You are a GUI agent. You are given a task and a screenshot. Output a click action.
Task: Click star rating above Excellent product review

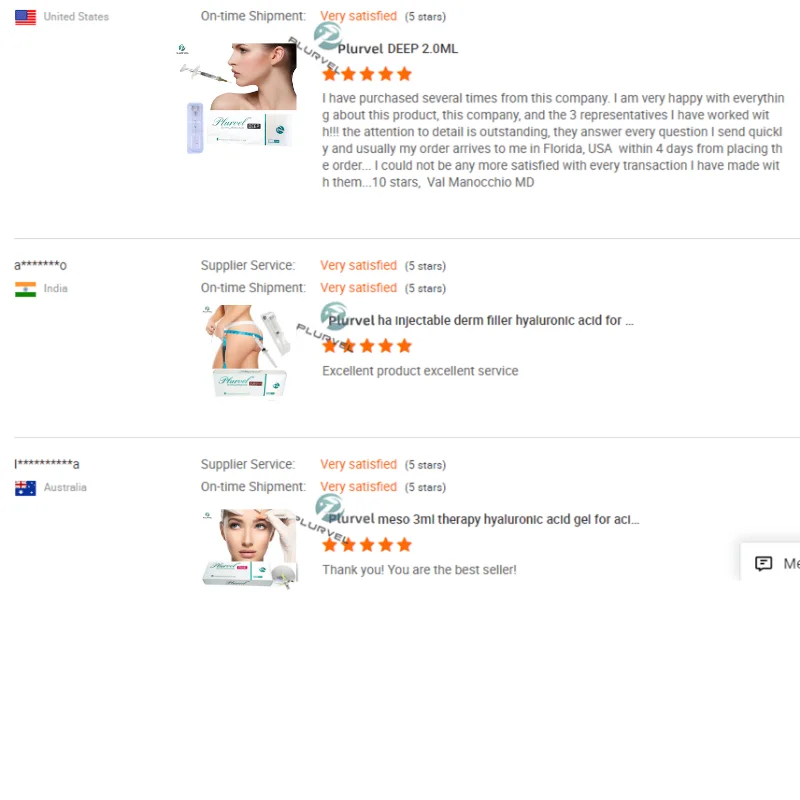coord(367,346)
